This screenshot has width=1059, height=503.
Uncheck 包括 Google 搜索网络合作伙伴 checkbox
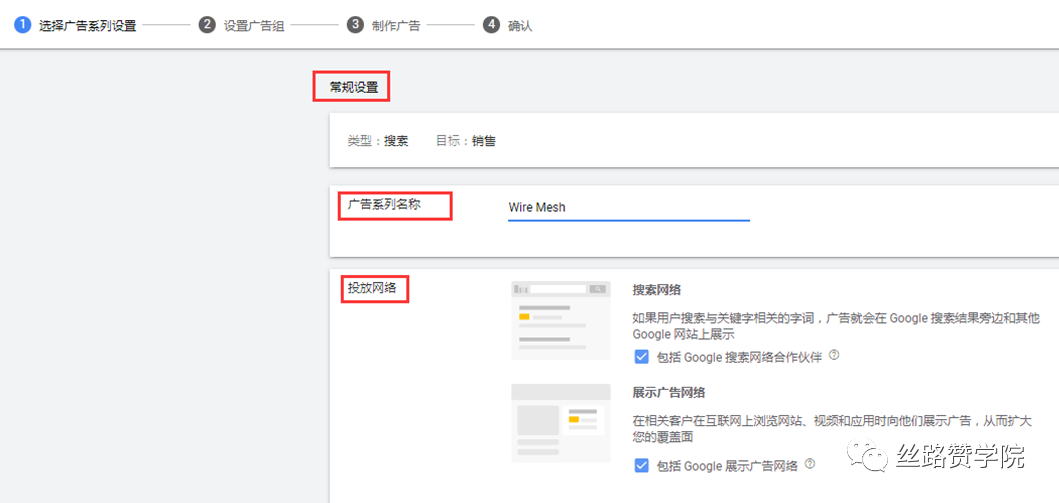coord(642,356)
